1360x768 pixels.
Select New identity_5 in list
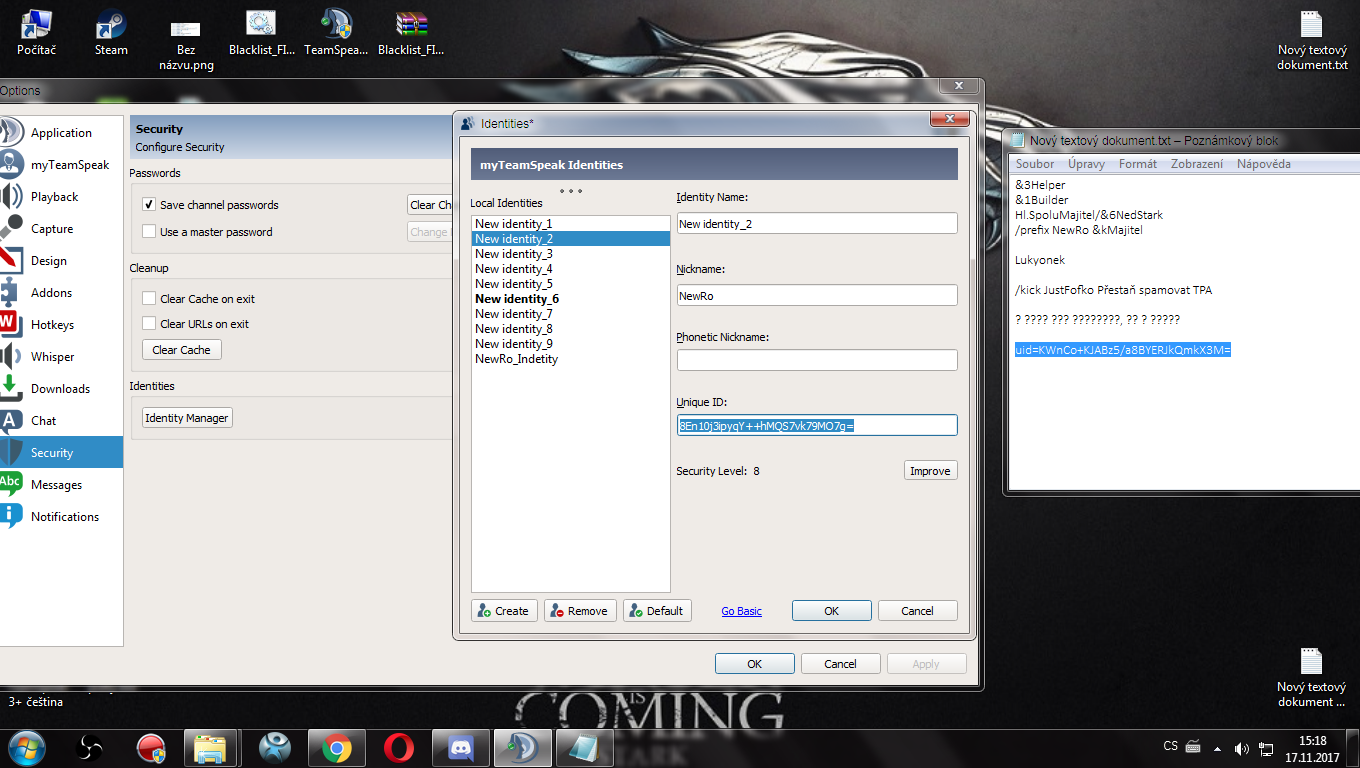(570, 284)
